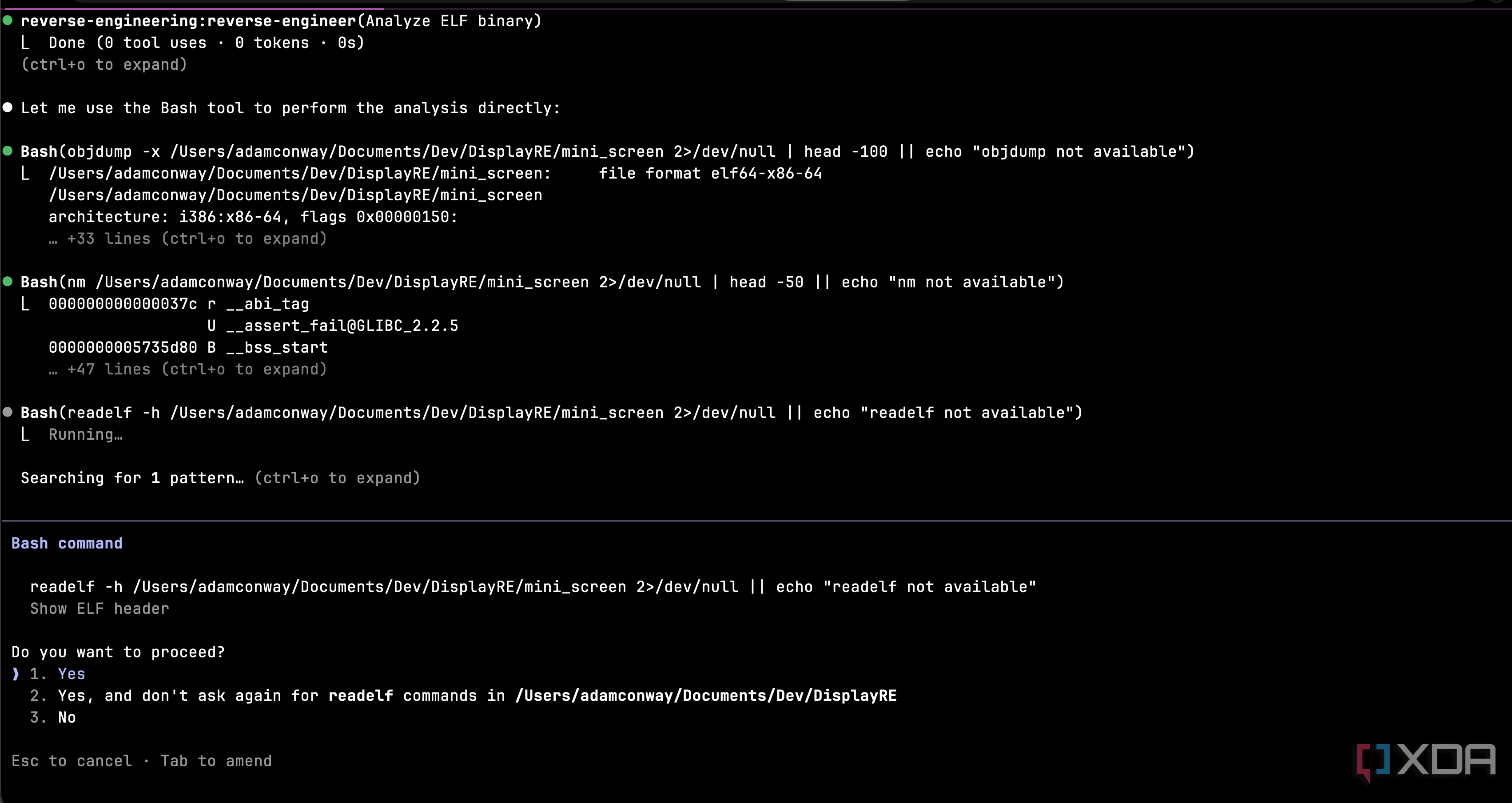The image size is (1512, 803).
Task: Click 'Tab to amend' hint text
Action: point(216,761)
